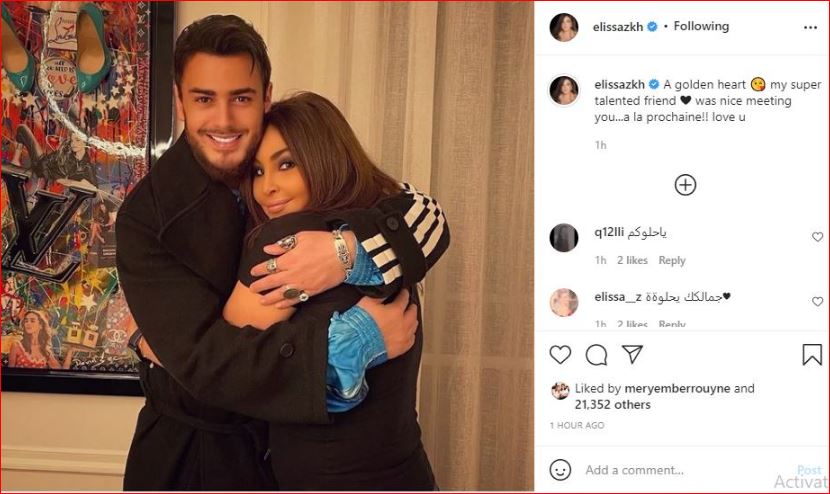Open the meryemberrouyne liker profile
The width and height of the screenshot is (830, 494).
677,388
